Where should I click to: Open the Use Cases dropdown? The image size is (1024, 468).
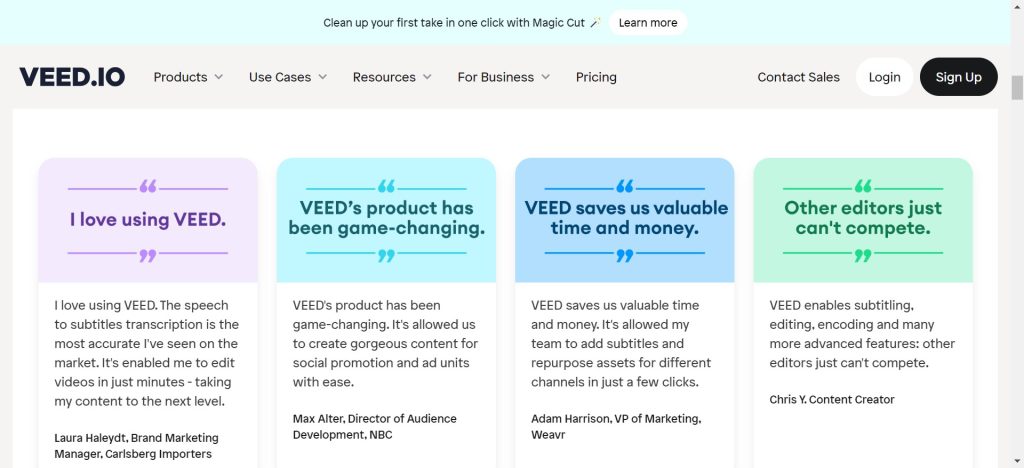pos(288,77)
